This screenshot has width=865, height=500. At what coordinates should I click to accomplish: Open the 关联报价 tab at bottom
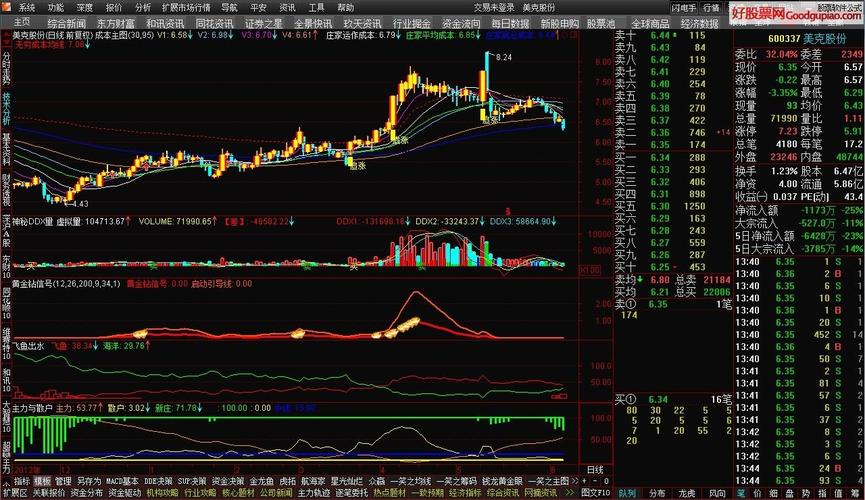(x=49, y=492)
